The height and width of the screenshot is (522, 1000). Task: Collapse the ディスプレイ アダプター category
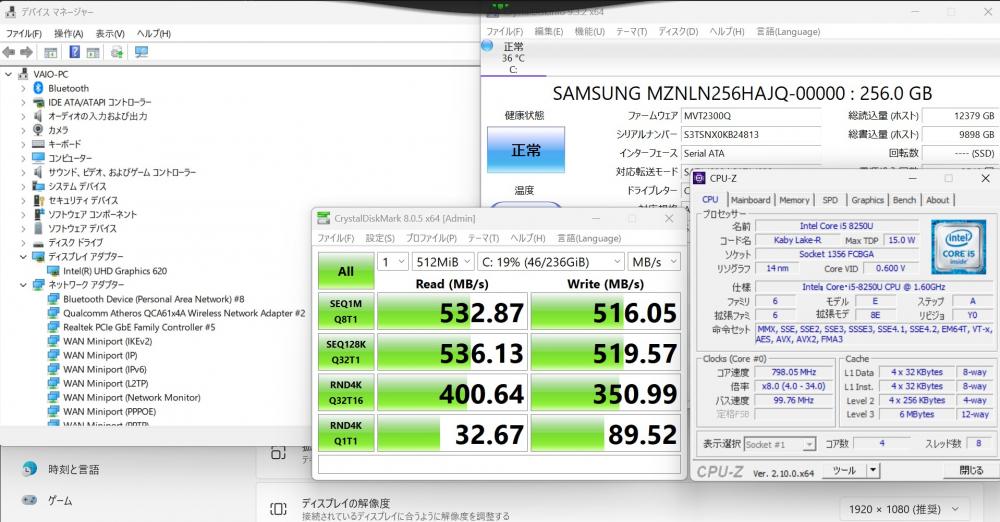tap(23, 257)
